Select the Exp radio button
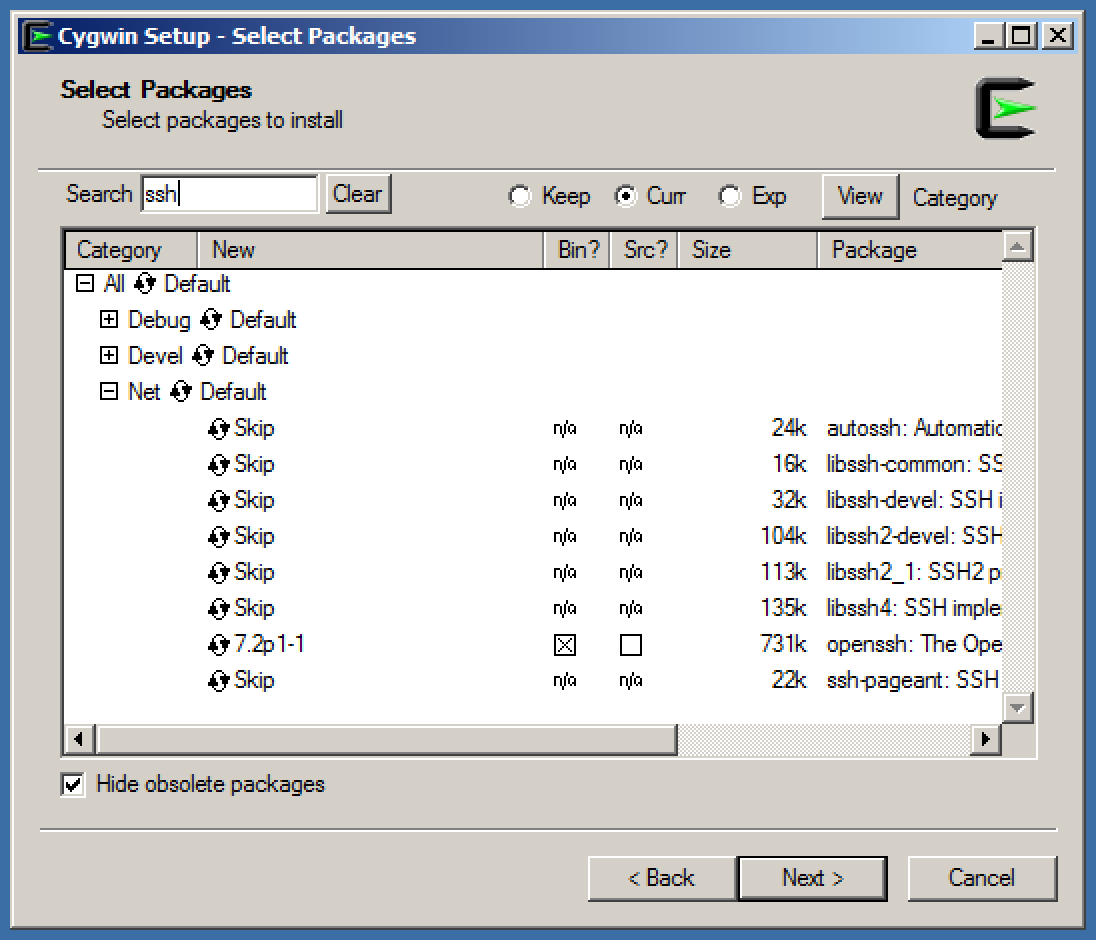Image resolution: width=1096 pixels, height=940 pixels. [730, 196]
